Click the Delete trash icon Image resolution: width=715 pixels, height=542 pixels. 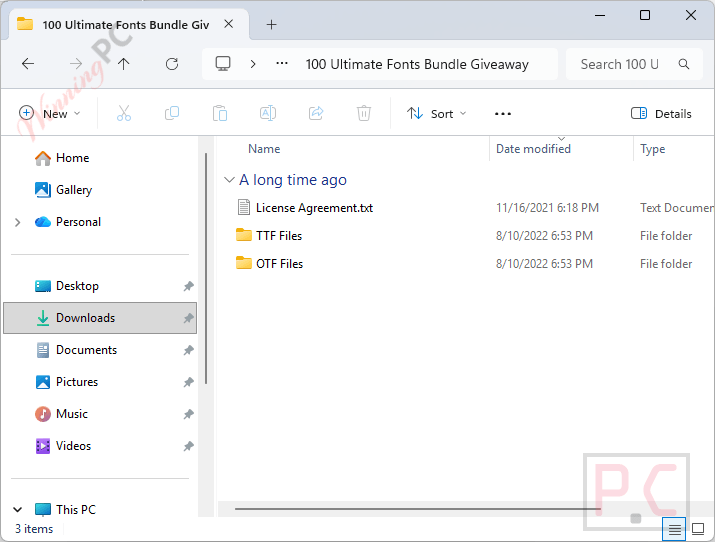(x=363, y=113)
